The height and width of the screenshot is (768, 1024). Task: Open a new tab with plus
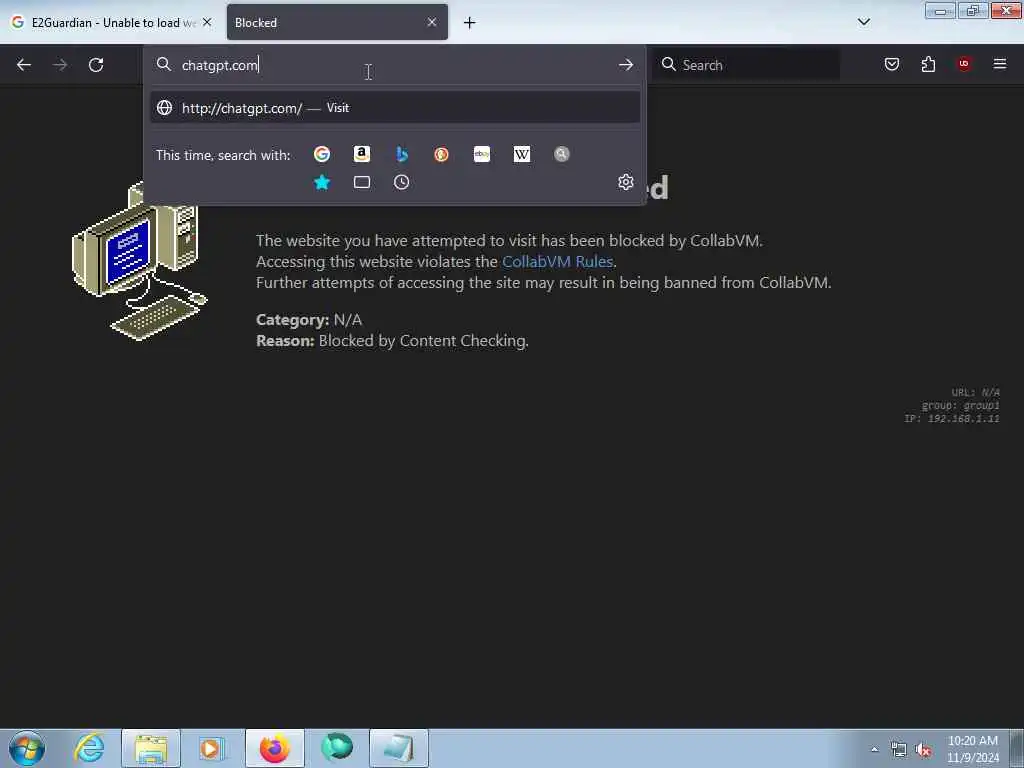click(470, 23)
